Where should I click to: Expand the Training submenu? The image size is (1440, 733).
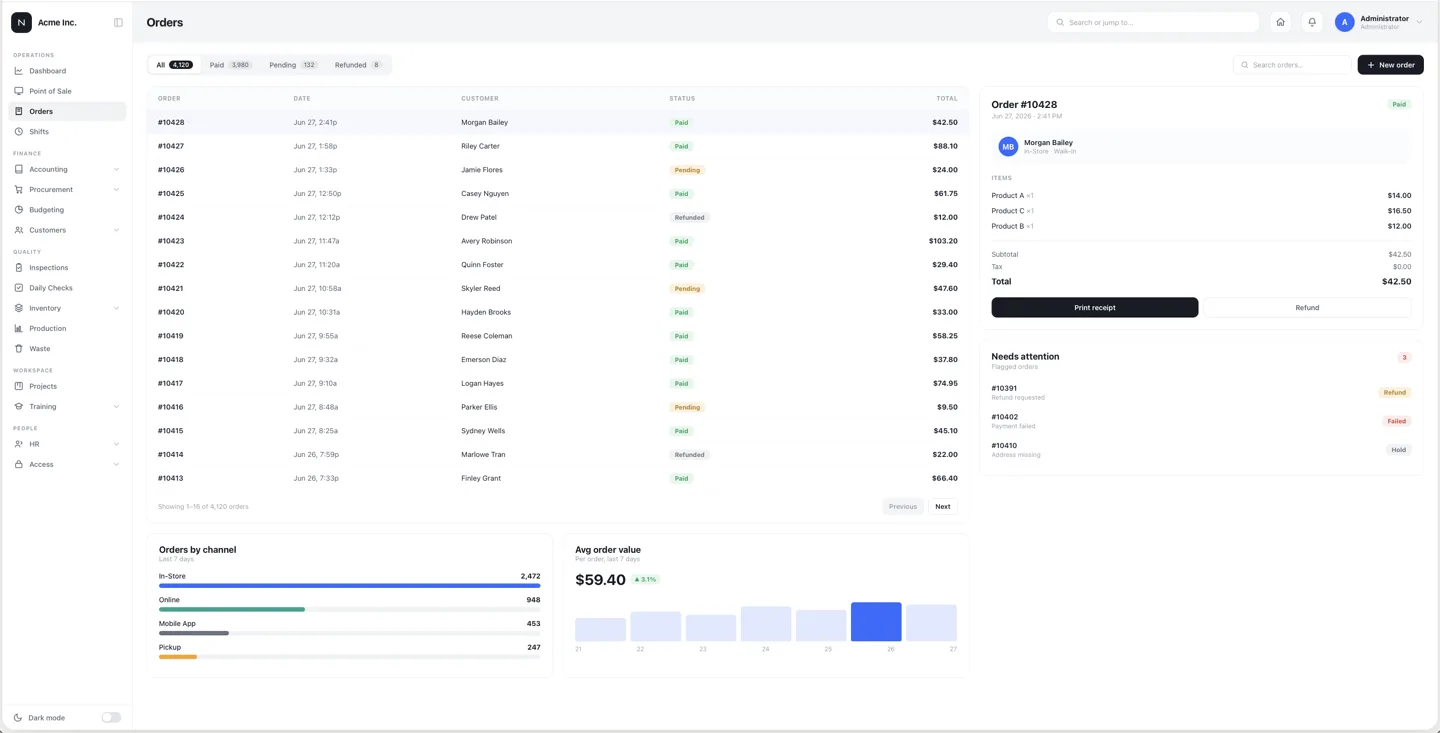pos(116,407)
